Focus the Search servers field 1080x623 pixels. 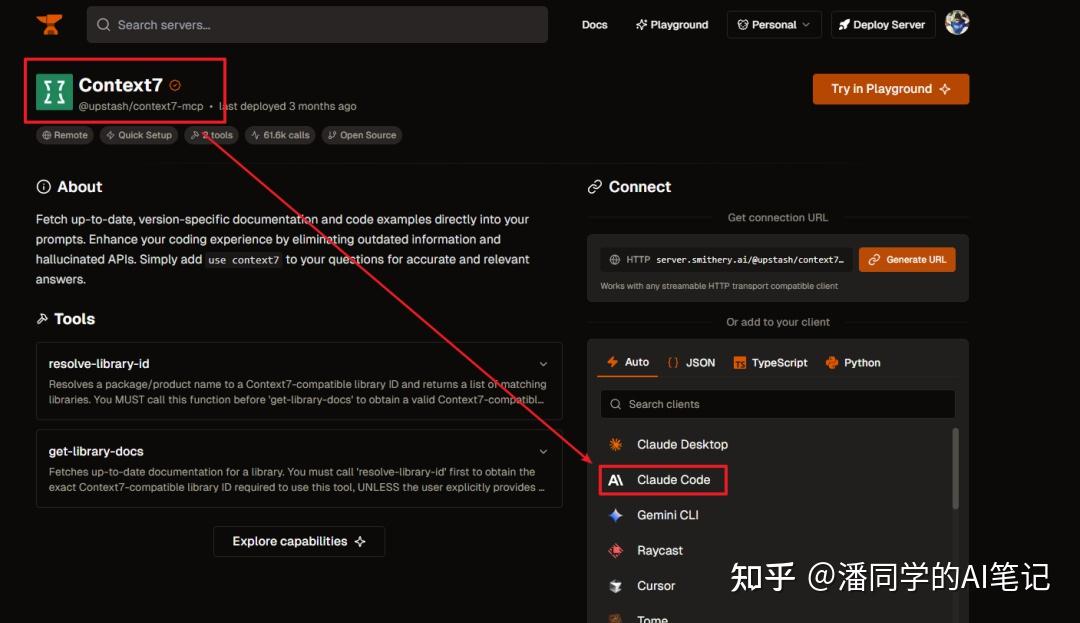pyautogui.click(x=318, y=25)
